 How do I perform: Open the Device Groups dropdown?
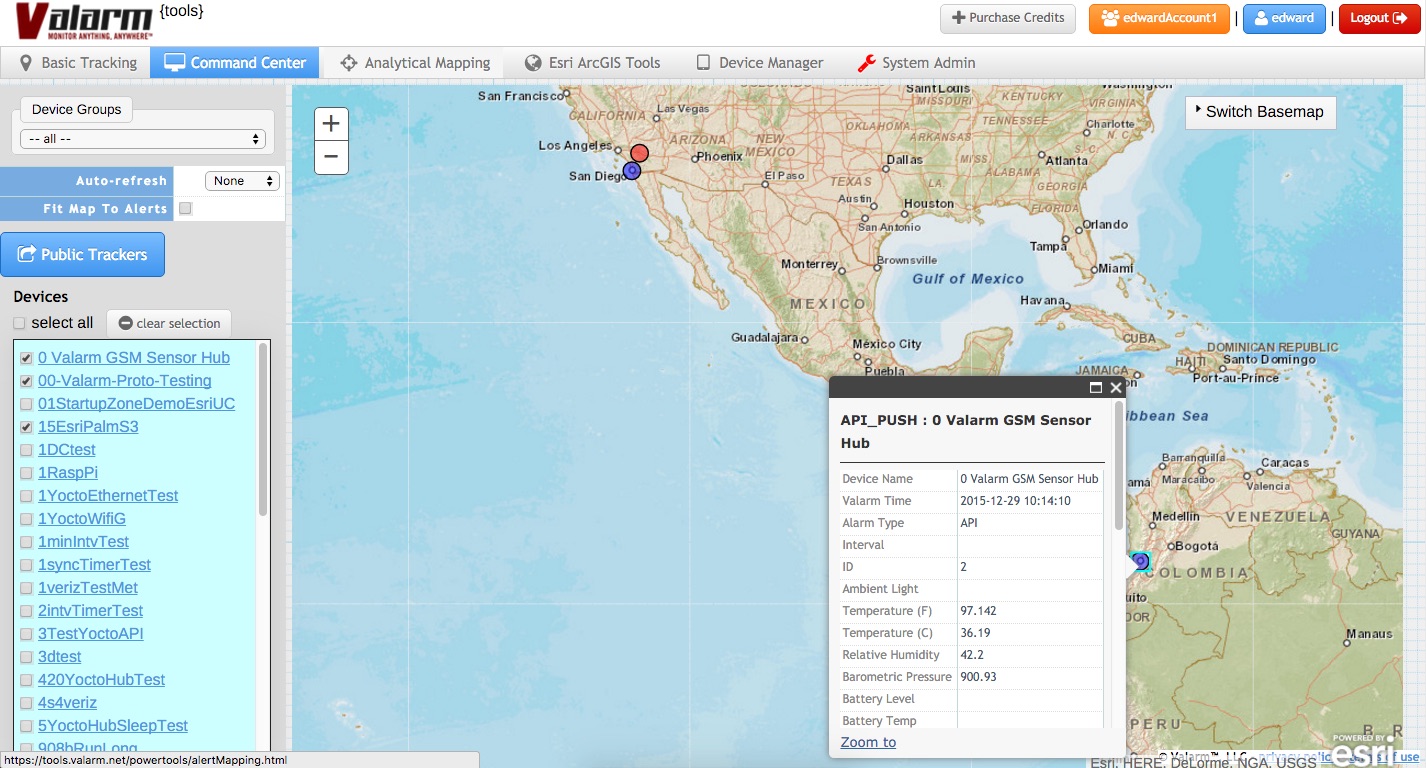(142, 139)
